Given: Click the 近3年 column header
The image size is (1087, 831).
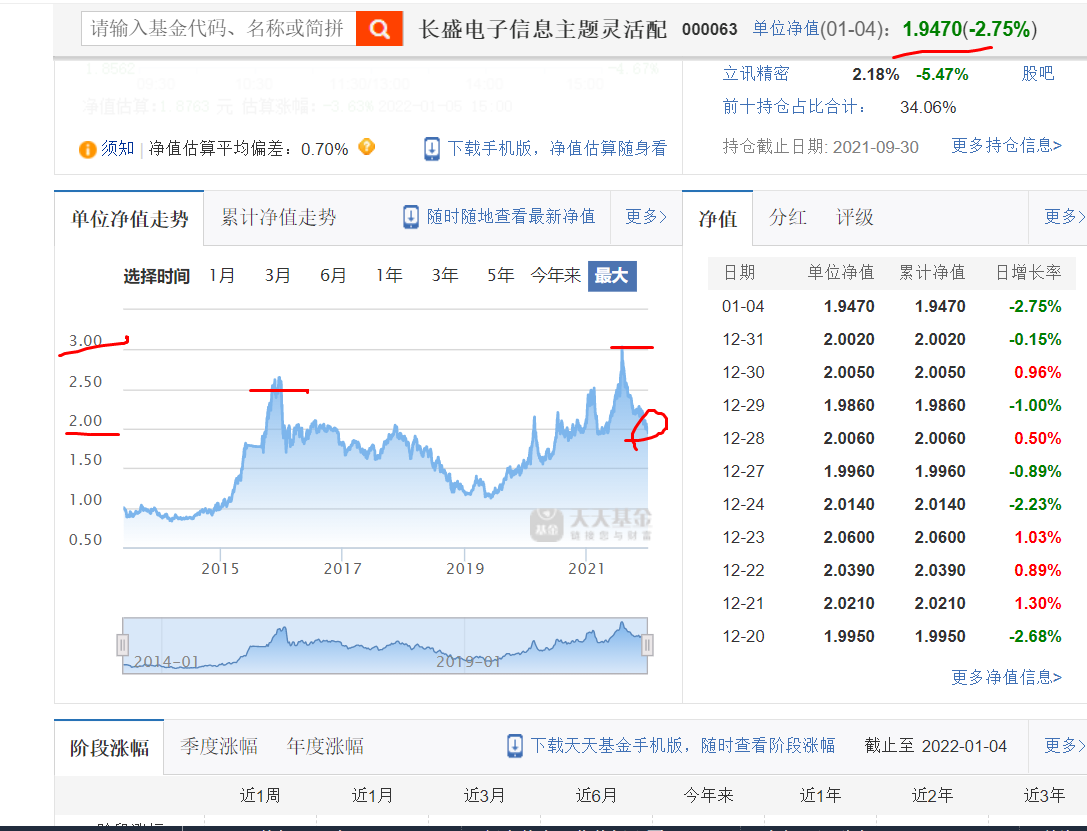Looking at the screenshot, I should pyautogui.click(x=1044, y=795).
